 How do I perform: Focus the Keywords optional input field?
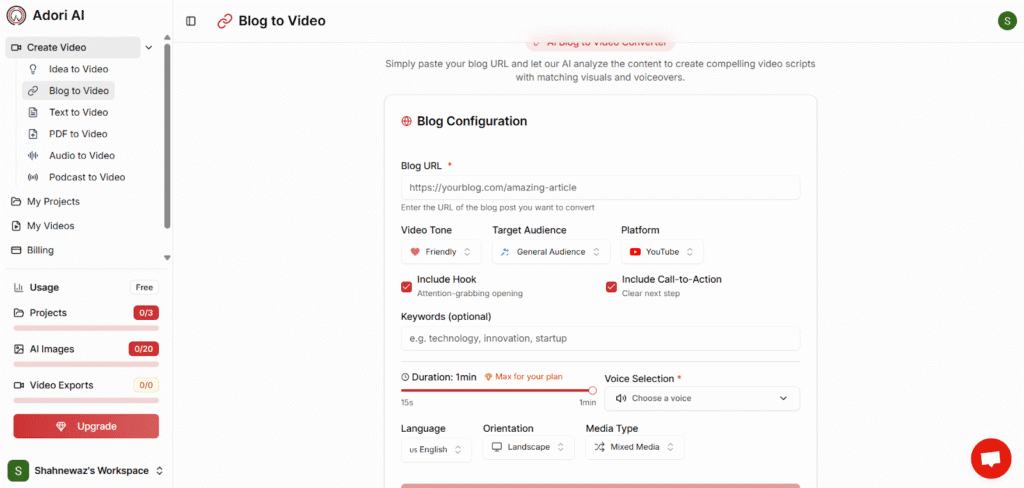coord(600,339)
